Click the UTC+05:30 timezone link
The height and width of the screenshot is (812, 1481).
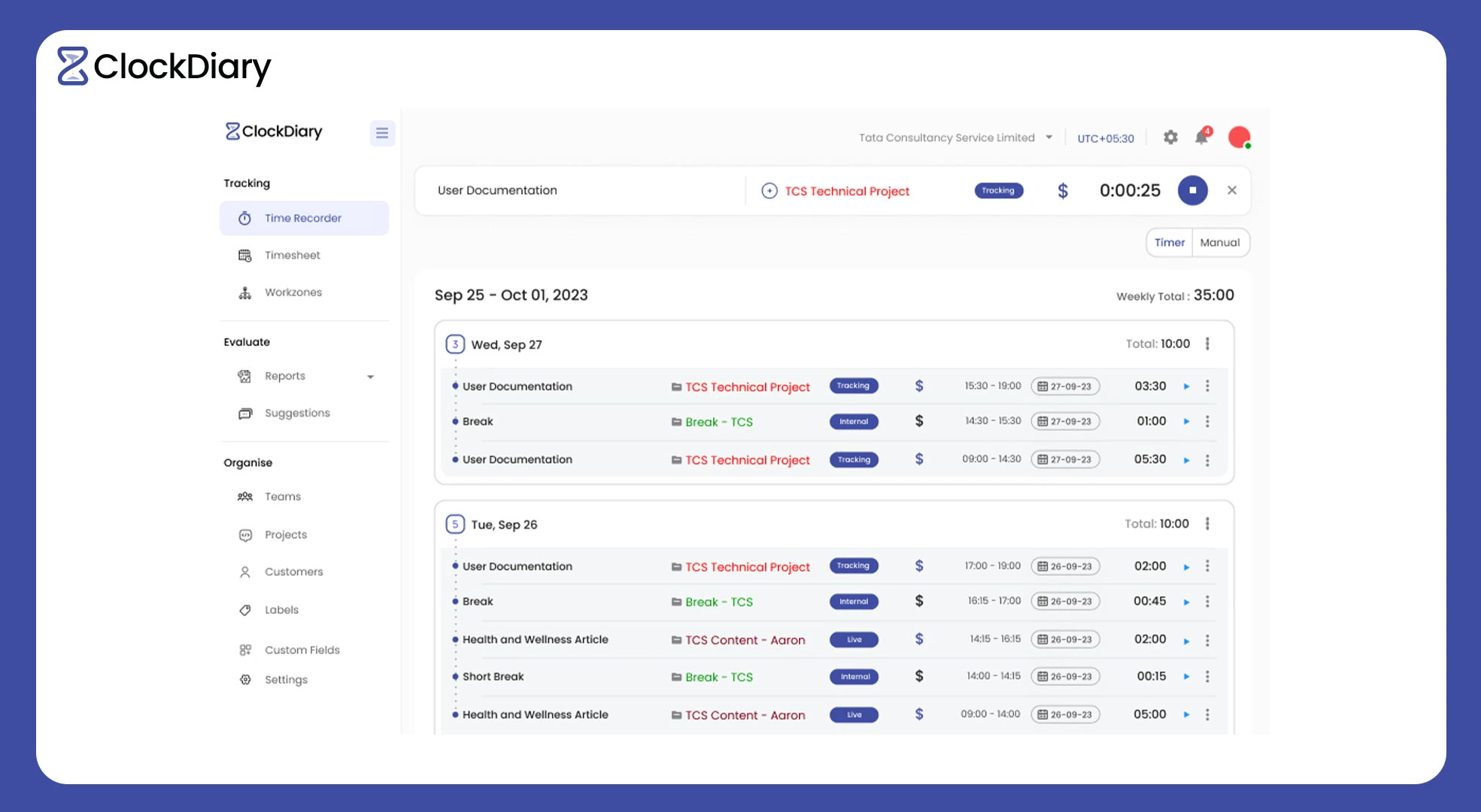[1105, 138]
